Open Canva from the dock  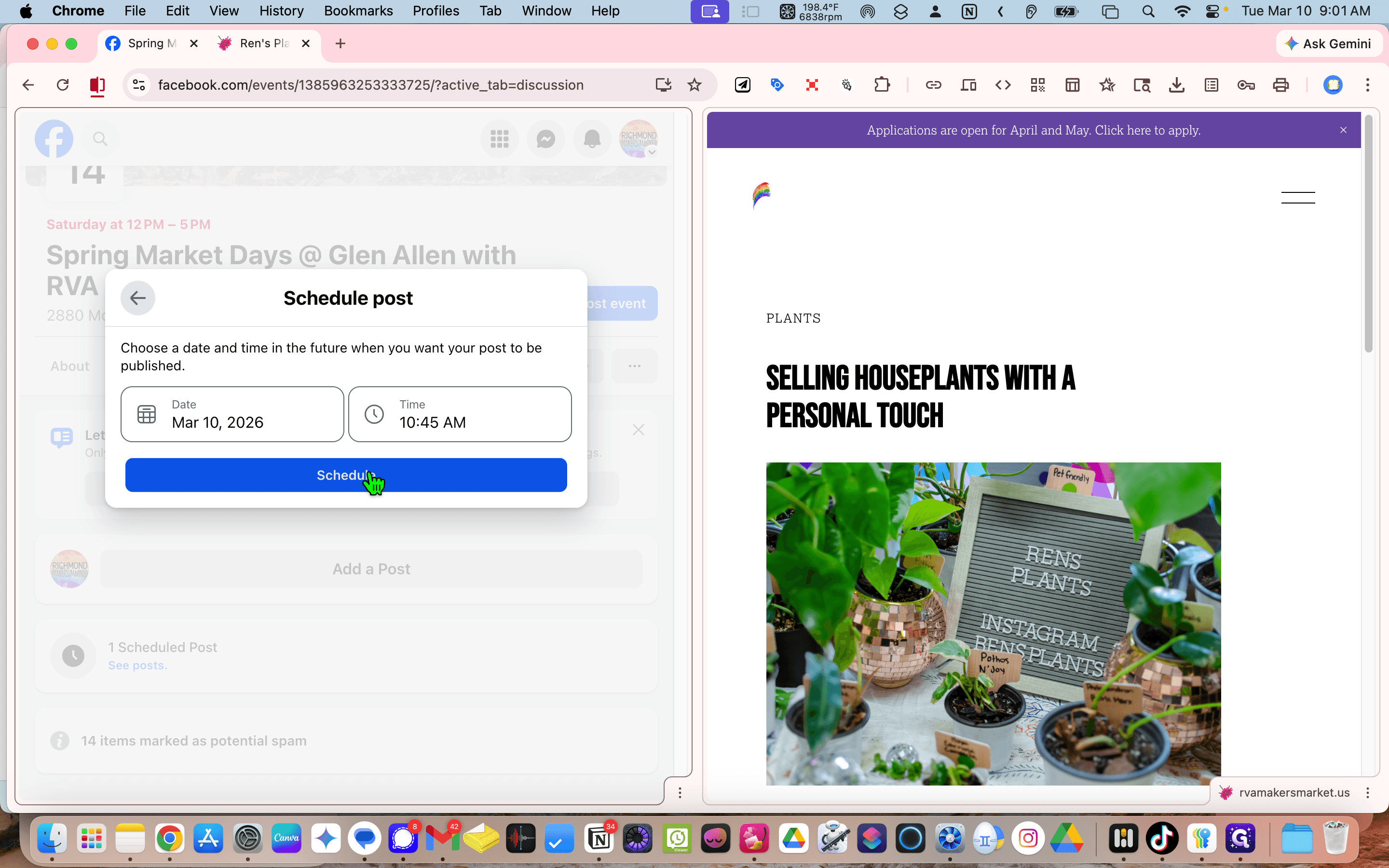[x=286, y=839]
